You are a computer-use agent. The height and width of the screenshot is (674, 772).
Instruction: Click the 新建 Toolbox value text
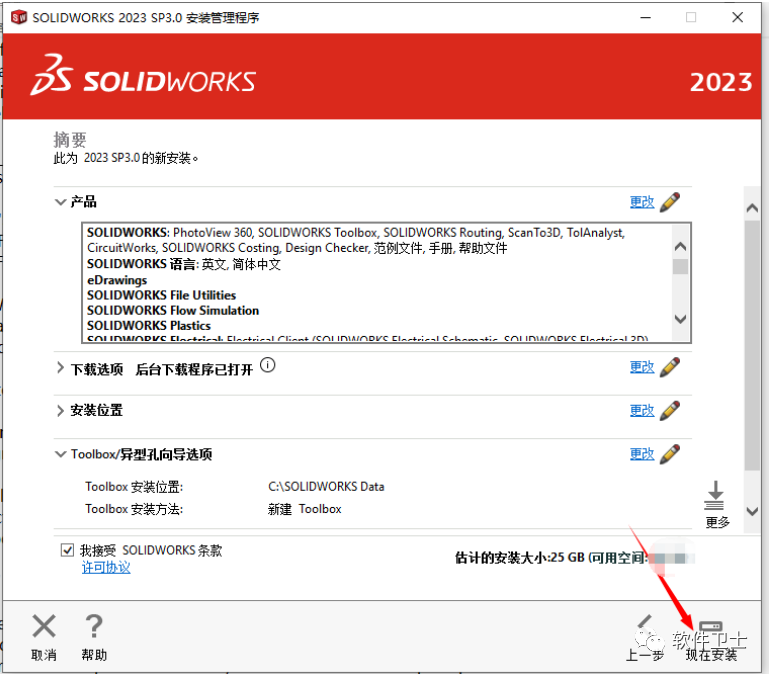(x=304, y=509)
